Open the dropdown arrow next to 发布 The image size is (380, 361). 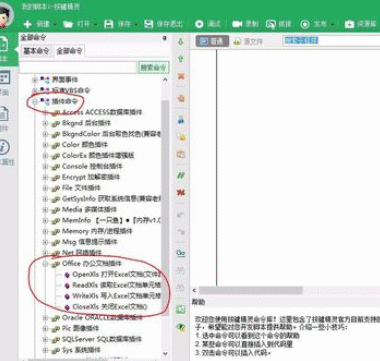333,24
